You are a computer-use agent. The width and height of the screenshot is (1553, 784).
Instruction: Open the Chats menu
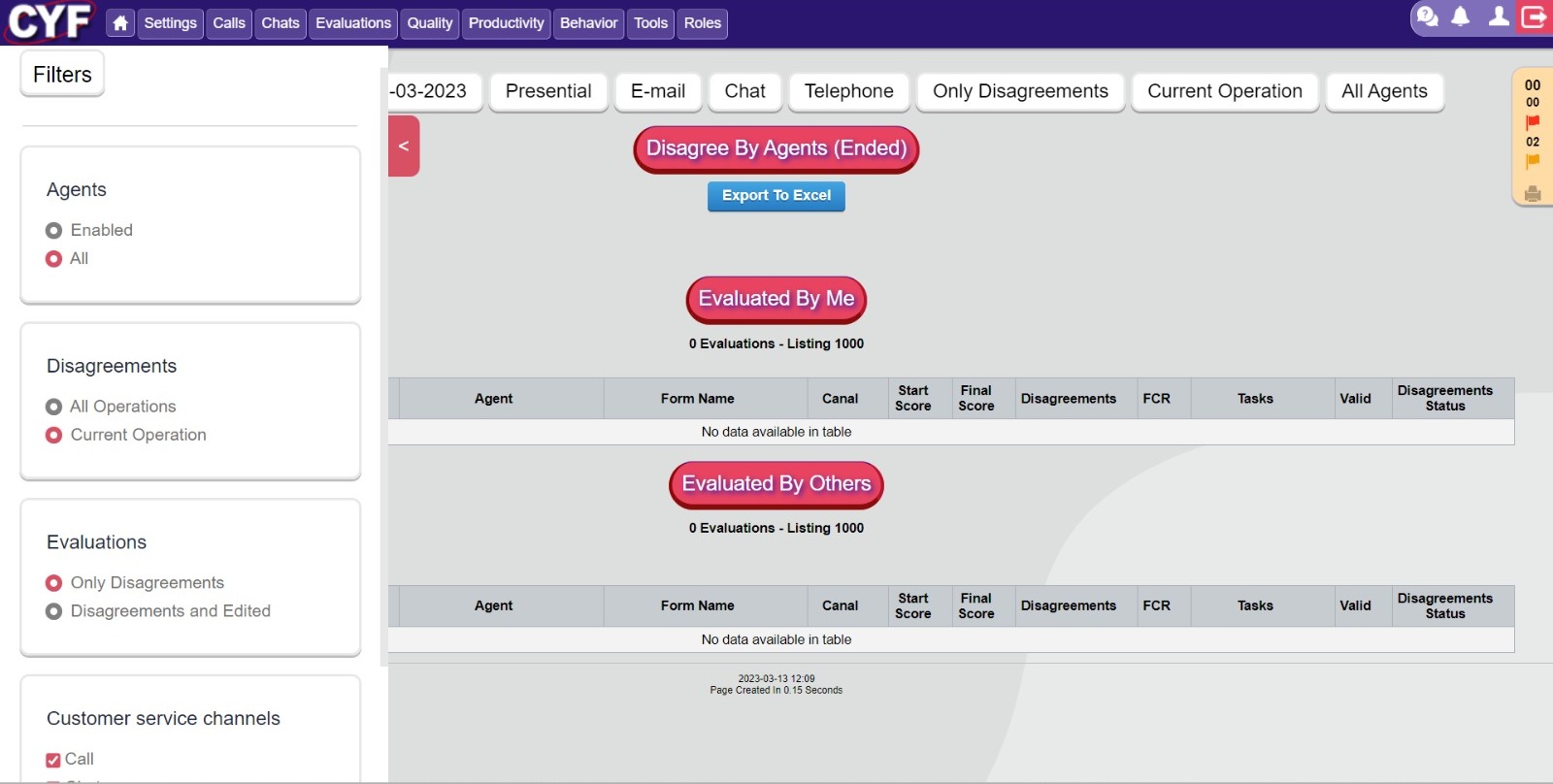281,23
